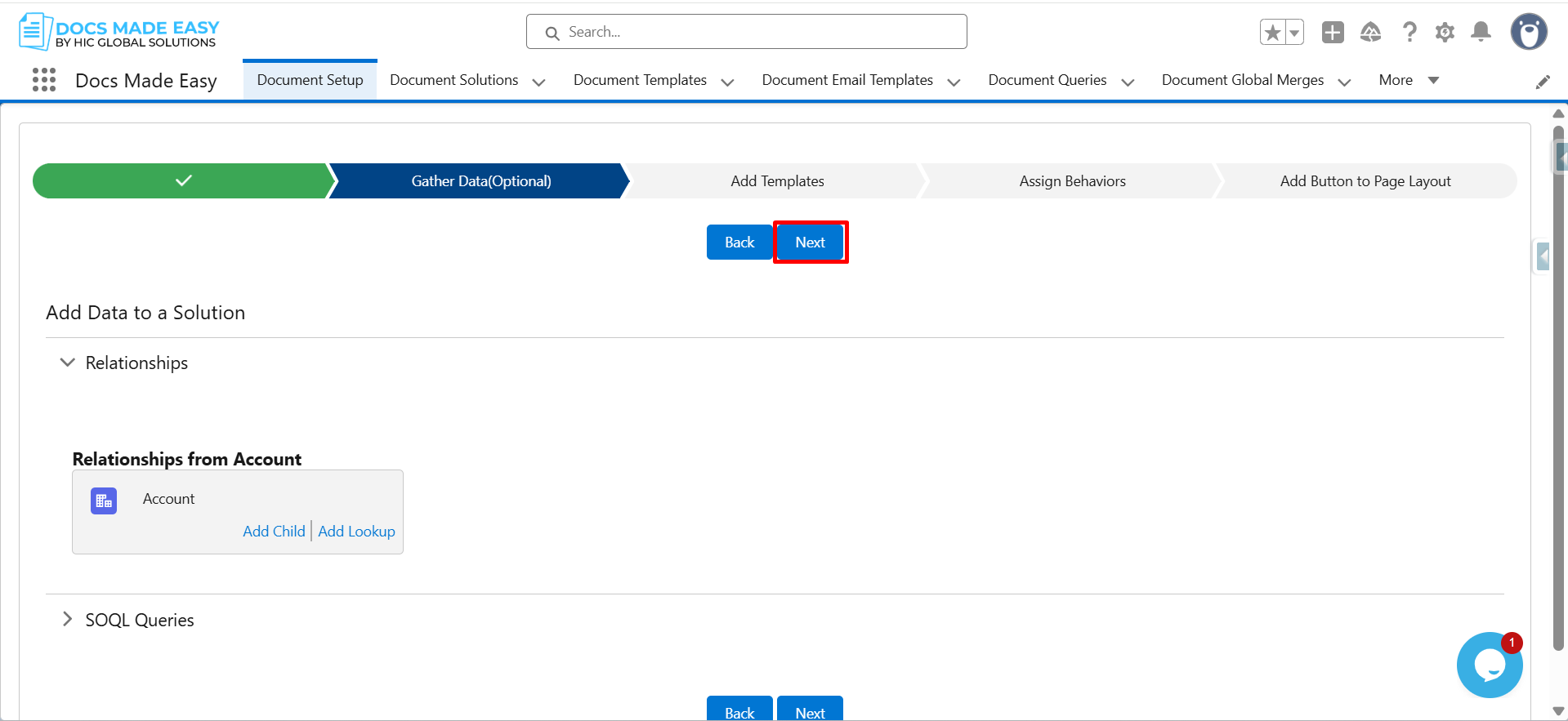Open the App Launcher grid icon
The image size is (1568, 721).
[x=44, y=80]
